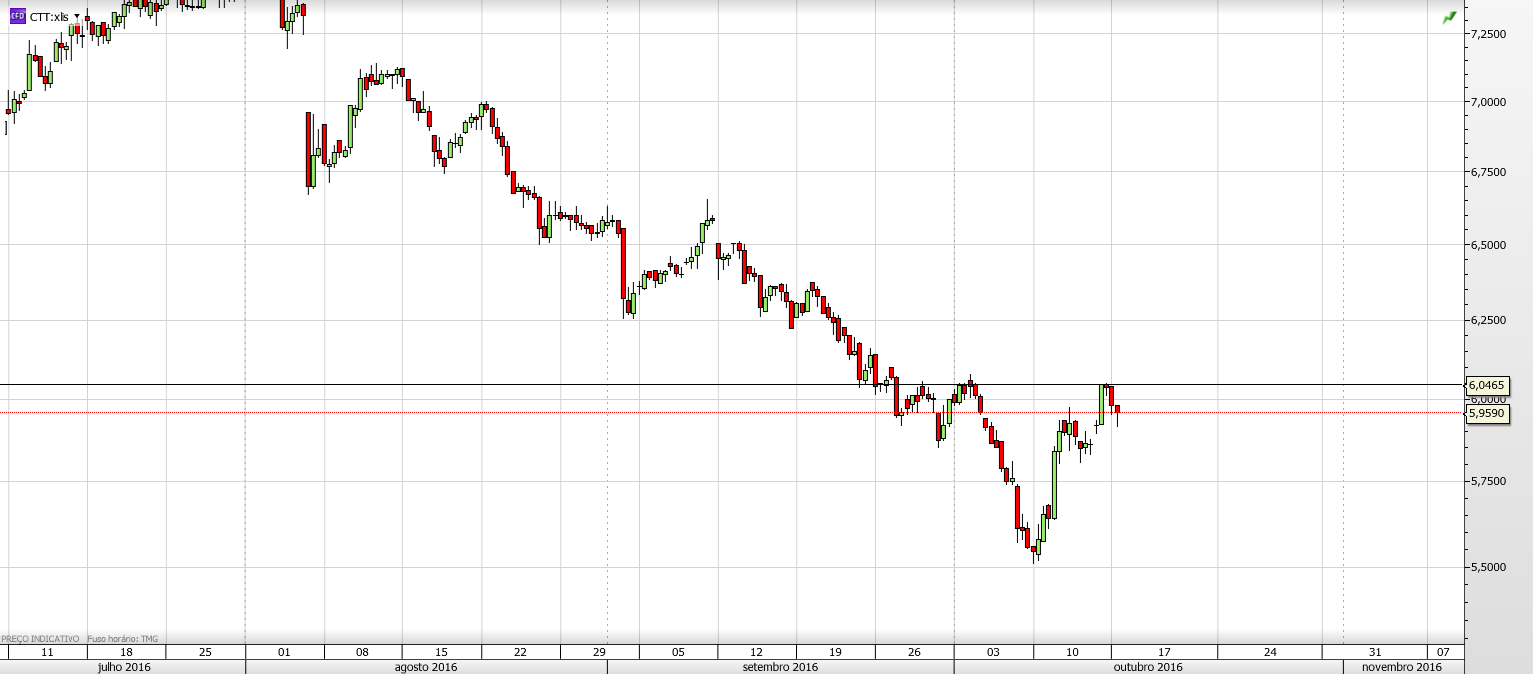Click the date label 24 on time axis
The width and height of the screenshot is (1533, 674).
pos(1269,652)
